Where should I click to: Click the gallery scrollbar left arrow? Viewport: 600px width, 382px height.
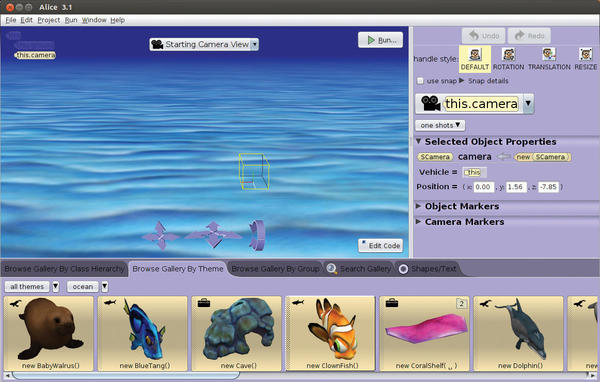(x=7, y=375)
